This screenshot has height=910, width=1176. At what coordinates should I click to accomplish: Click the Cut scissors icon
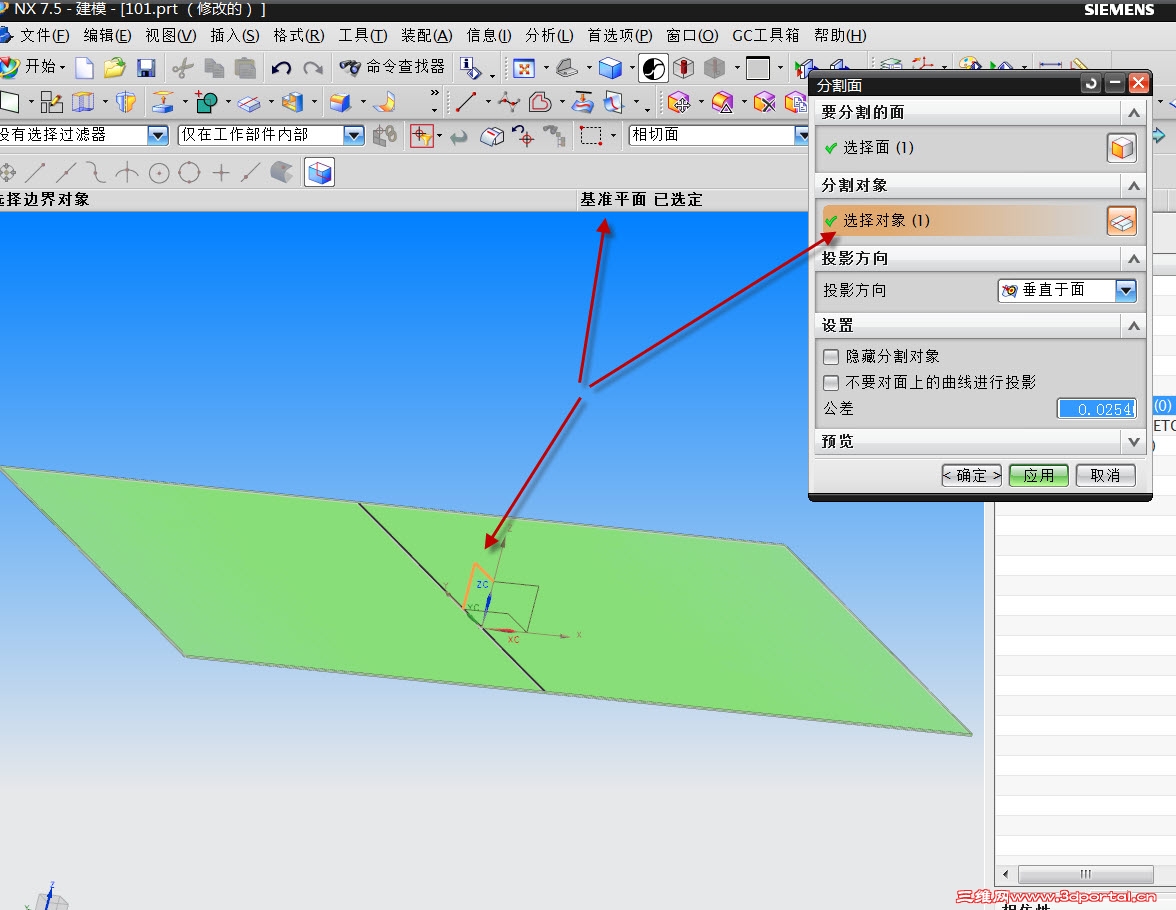point(182,68)
